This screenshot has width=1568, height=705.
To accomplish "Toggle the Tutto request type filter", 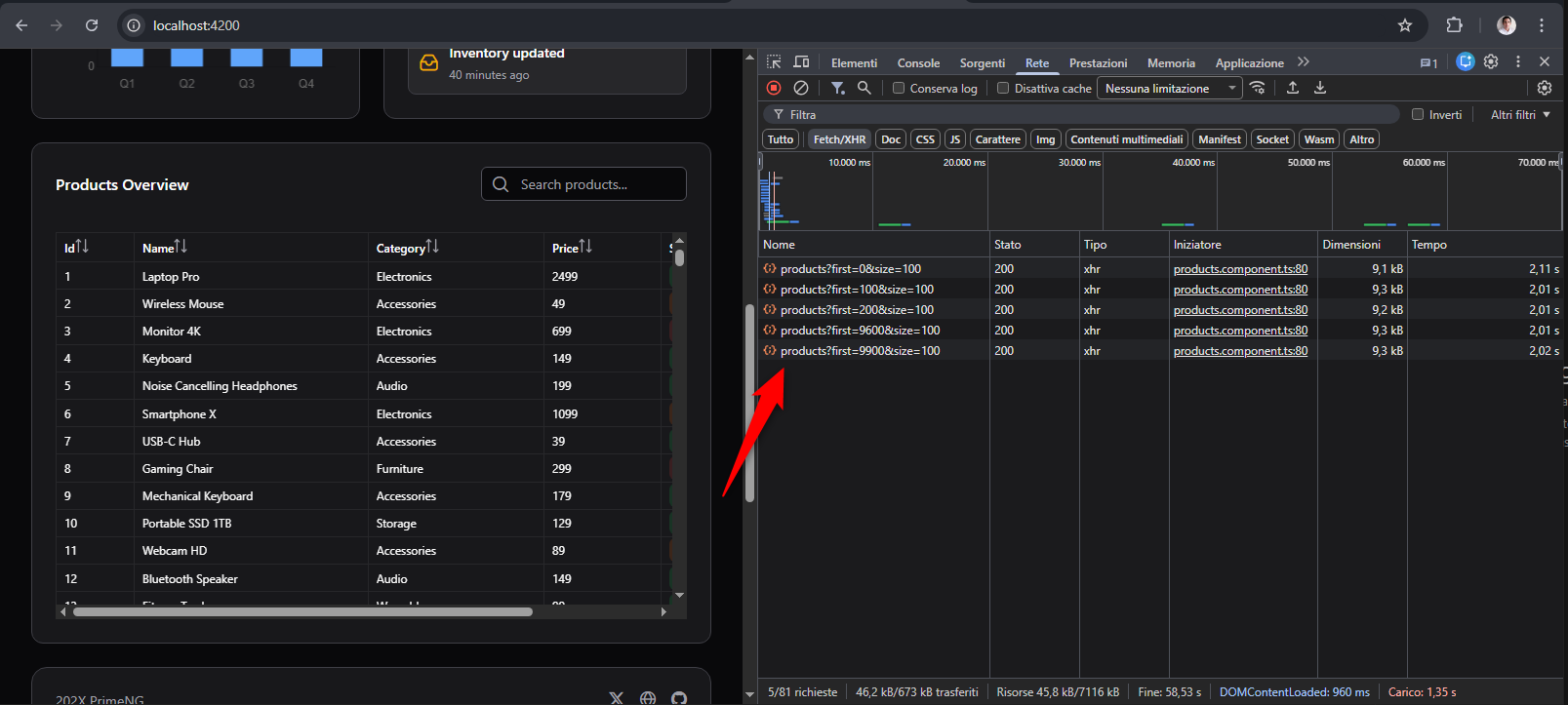I will 781,139.
